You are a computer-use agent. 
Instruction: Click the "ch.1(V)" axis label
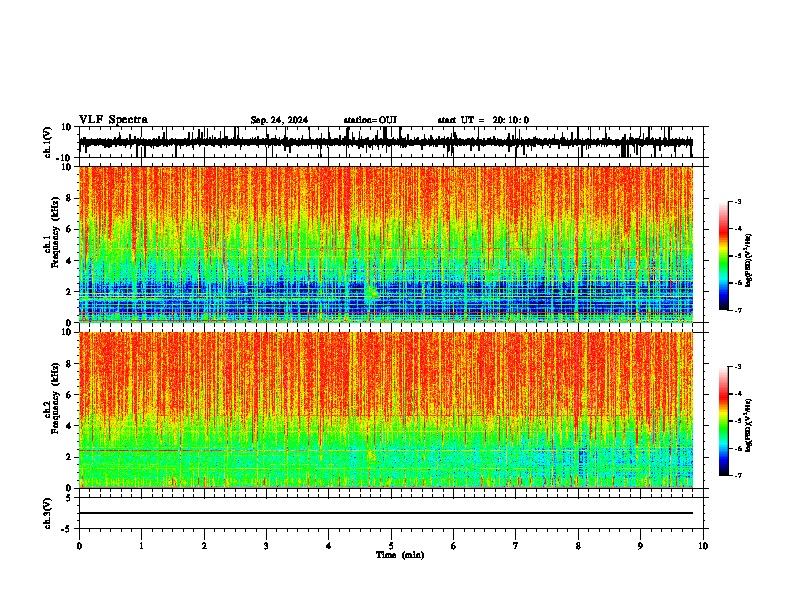(48, 142)
